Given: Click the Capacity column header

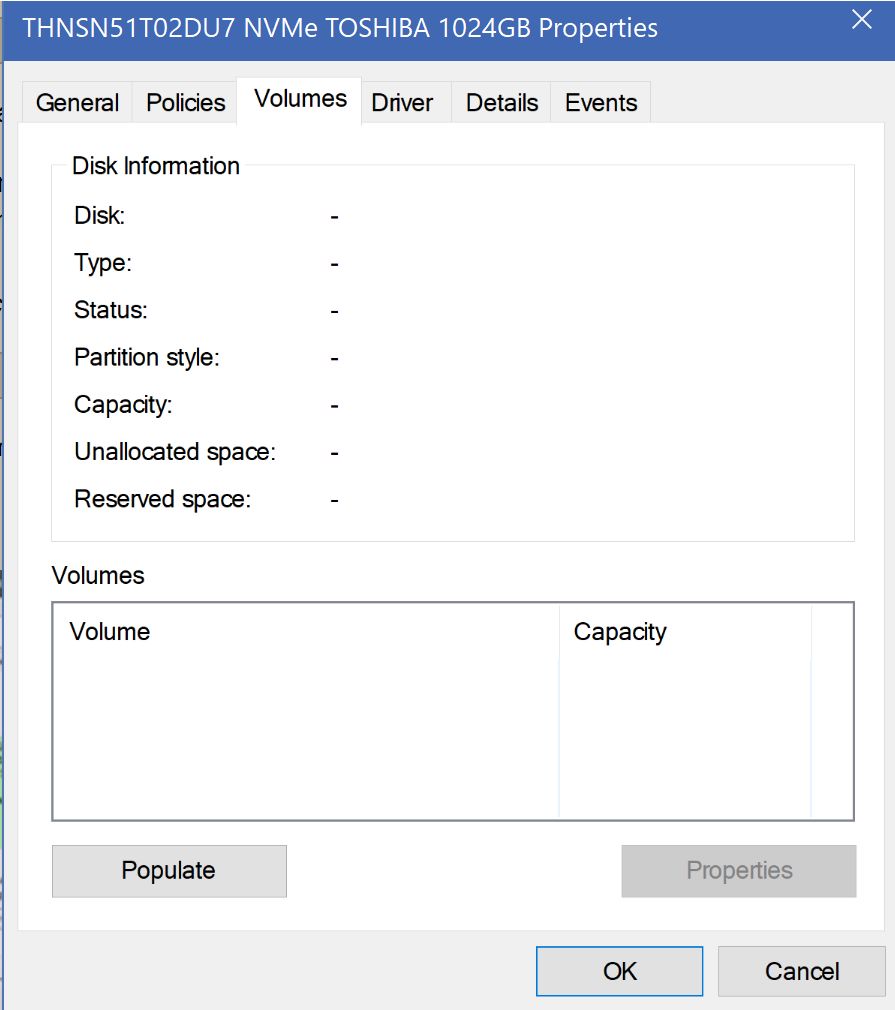Looking at the screenshot, I should pyautogui.click(x=685, y=632).
